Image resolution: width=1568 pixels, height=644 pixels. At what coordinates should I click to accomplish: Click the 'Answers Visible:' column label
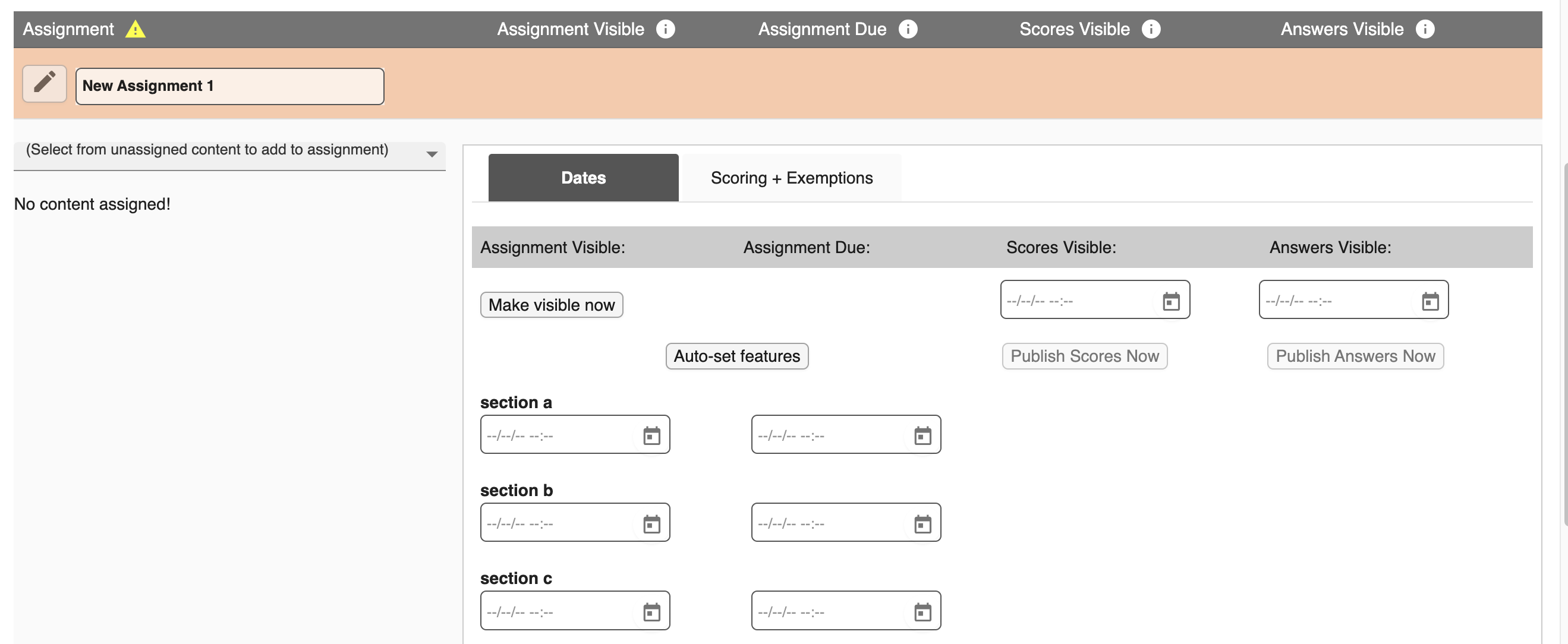point(1330,248)
